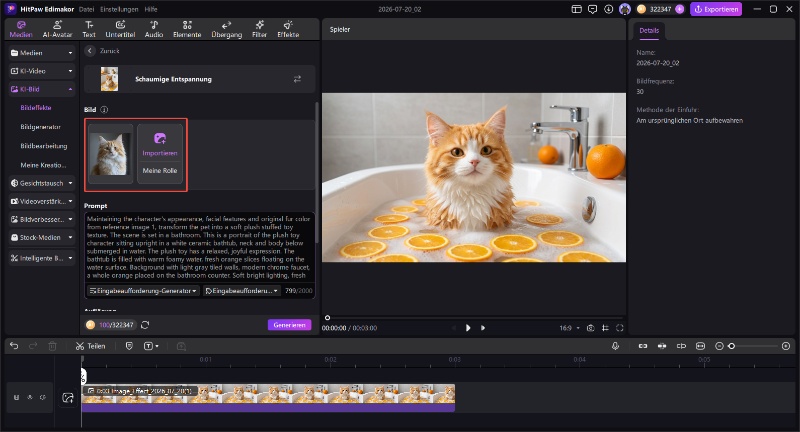Open the Einstellungen menu
Viewport: 800px width, 432px height.
pyautogui.click(x=119, y=9)
